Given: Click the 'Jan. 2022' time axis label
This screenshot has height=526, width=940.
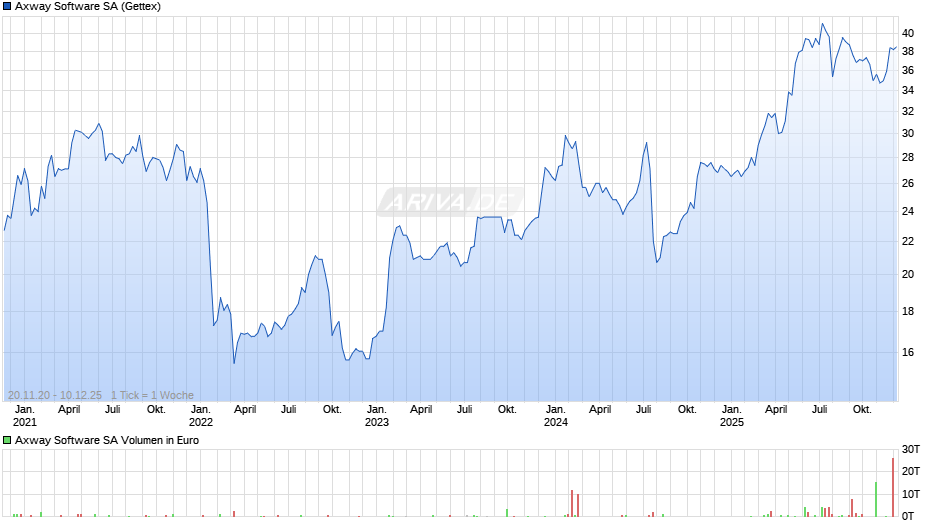Looking at the screenshot, I should [201, 416].
